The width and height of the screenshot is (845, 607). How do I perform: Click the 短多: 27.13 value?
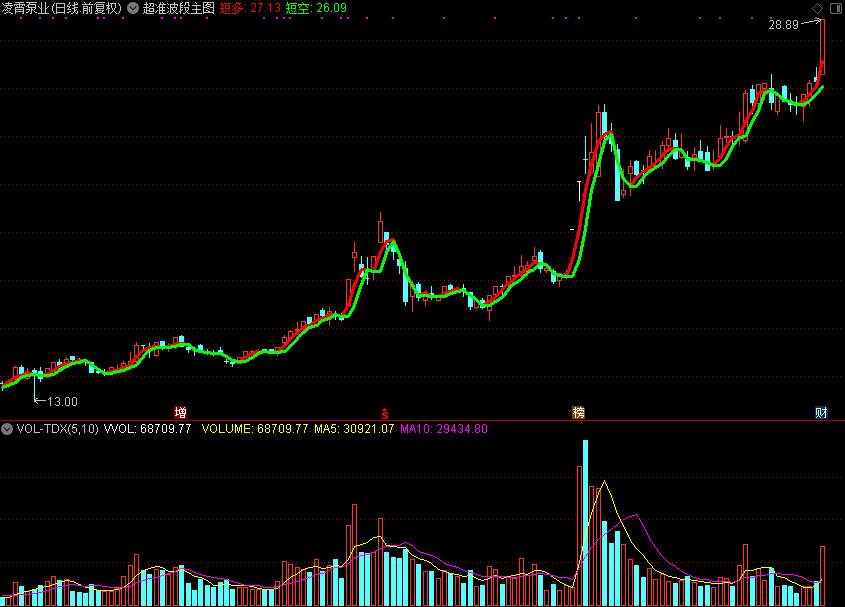250,8
